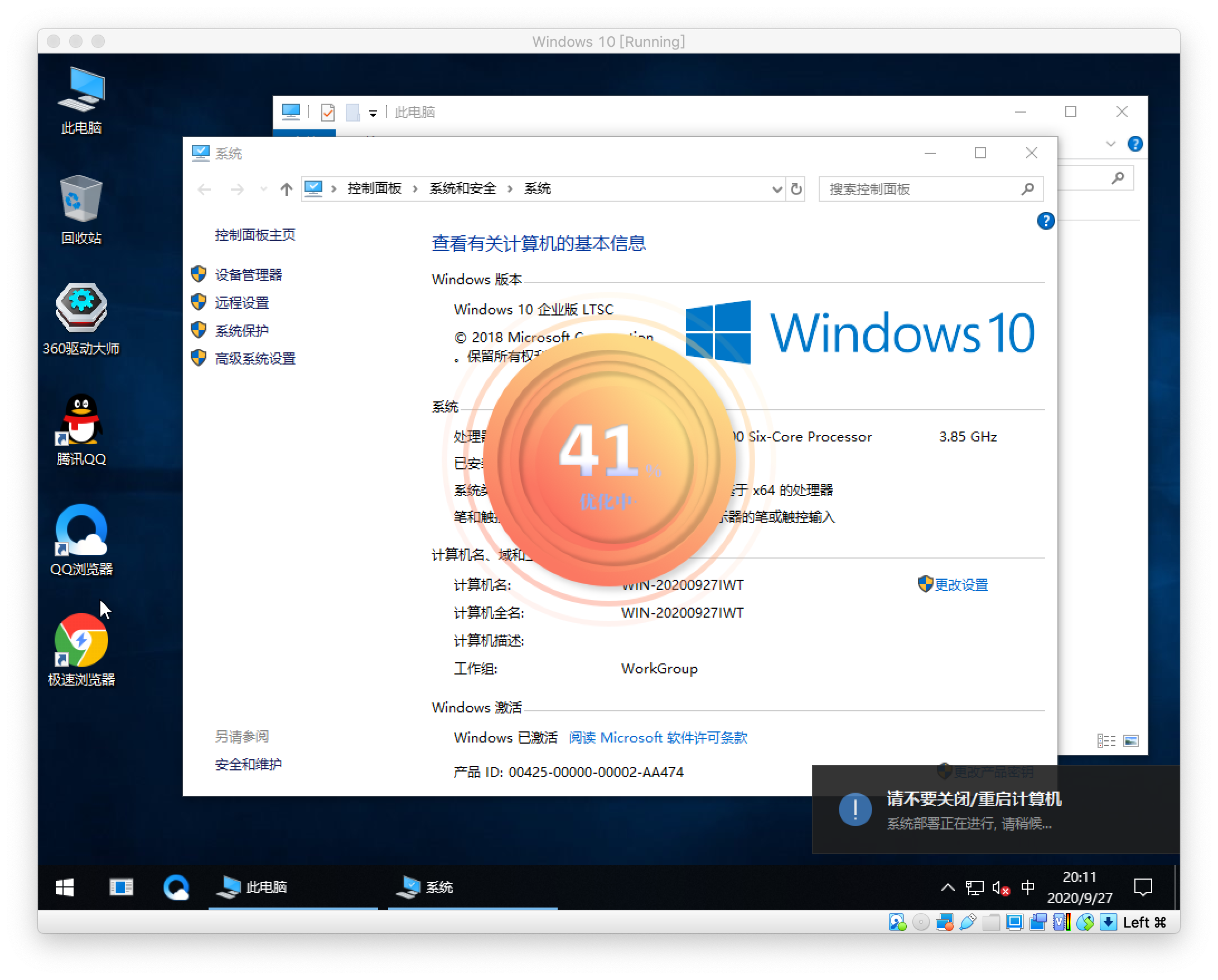The image size is (1218, 980).
Task: Click the Windows Start button
Action: (64, 887)
